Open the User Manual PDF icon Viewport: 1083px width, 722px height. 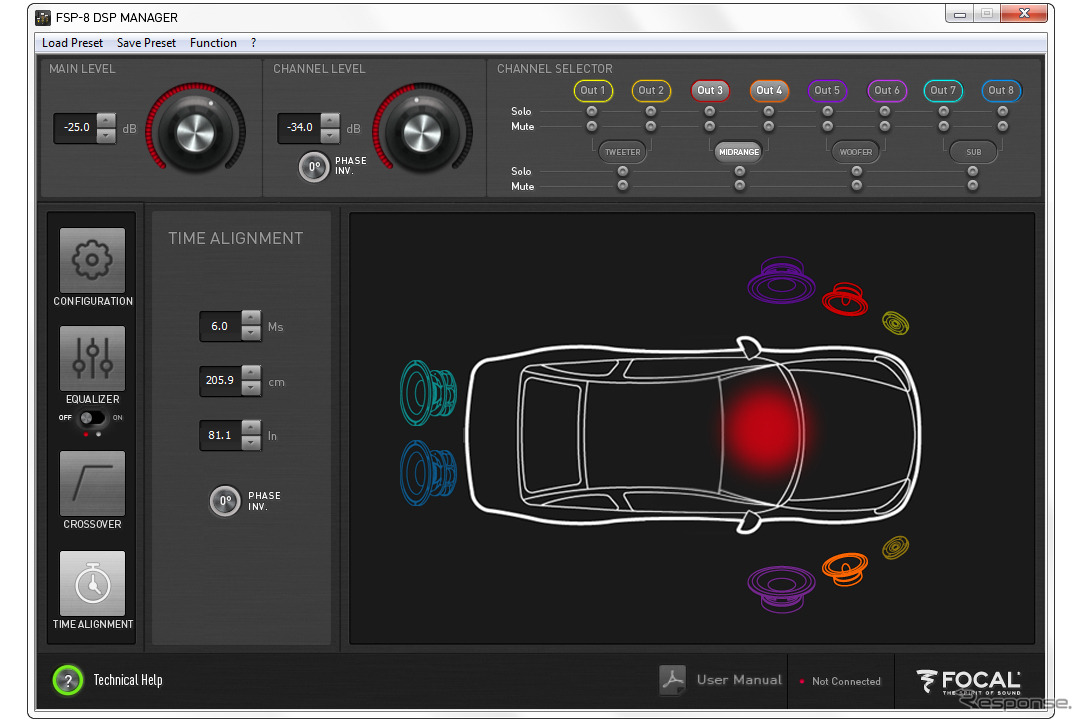(673, 680)
